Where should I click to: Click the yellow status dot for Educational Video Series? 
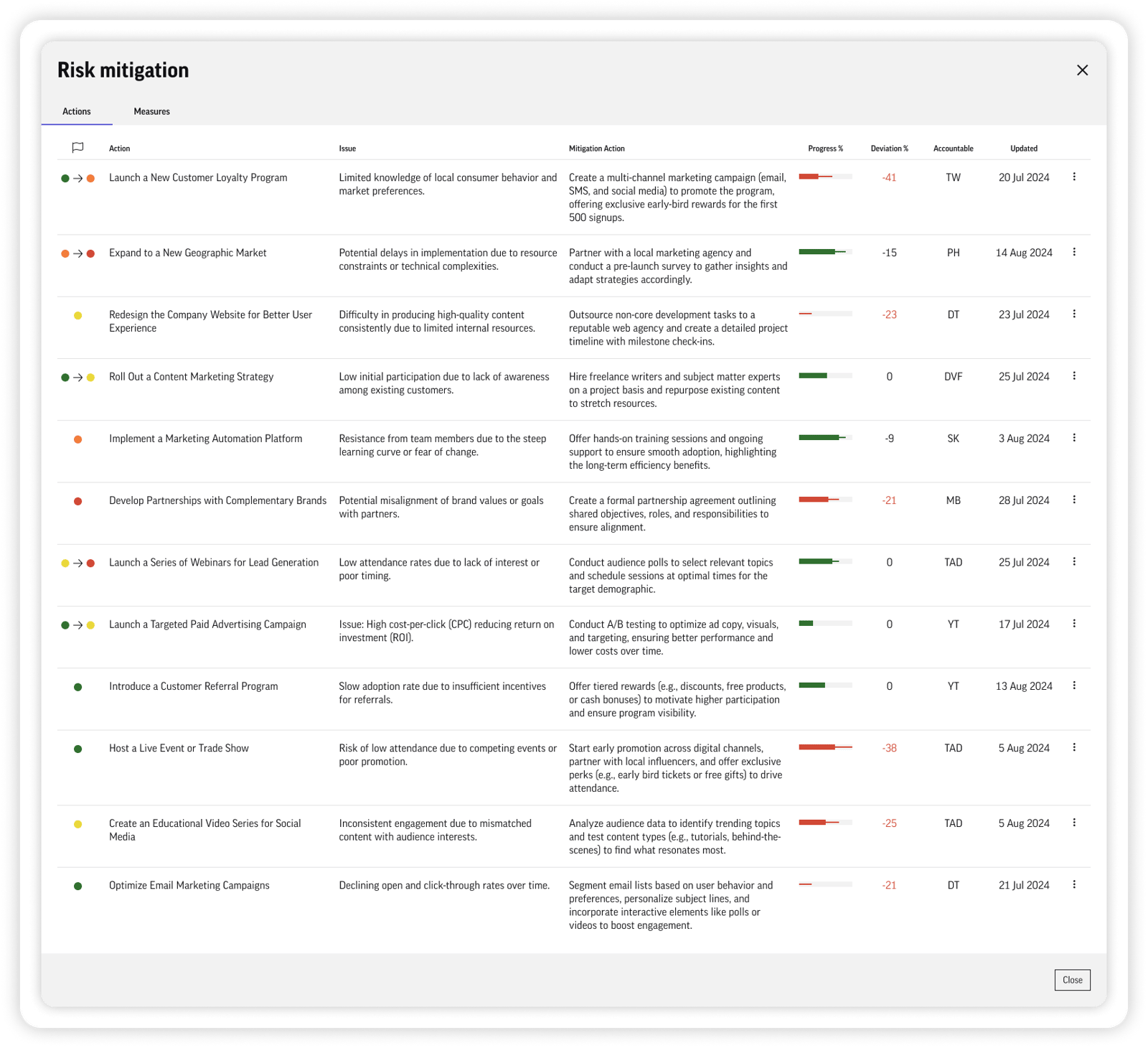(x=77, y=825)
